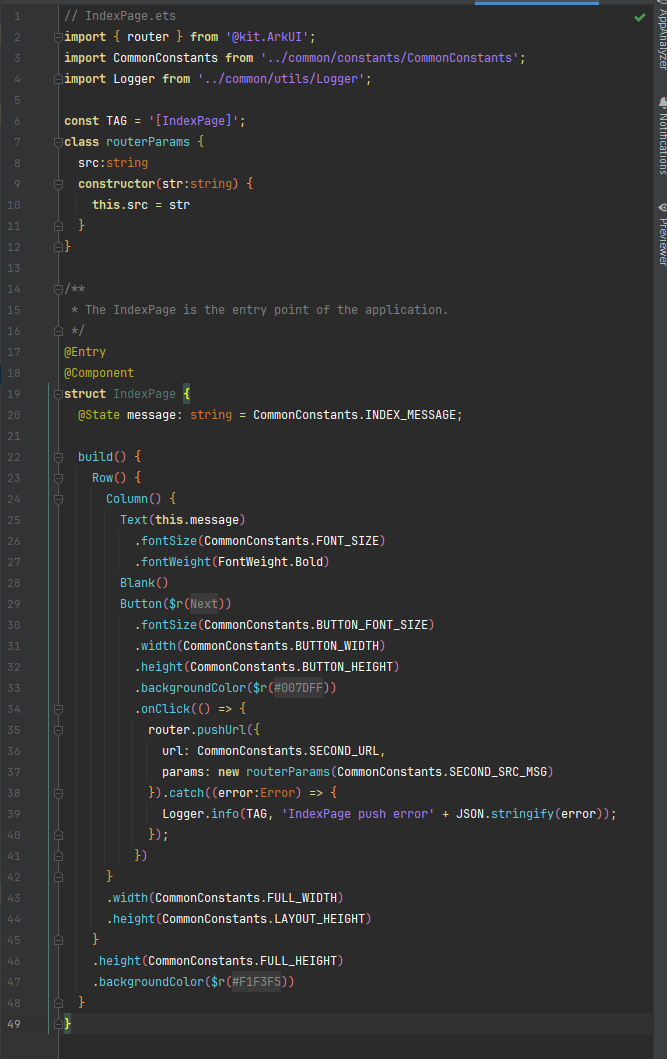The width and height of the screenshot is (667, 1059).
Task: Expand the folded '#007DFF' color resource
Action: pyautogui.click(x=298, y=688)
